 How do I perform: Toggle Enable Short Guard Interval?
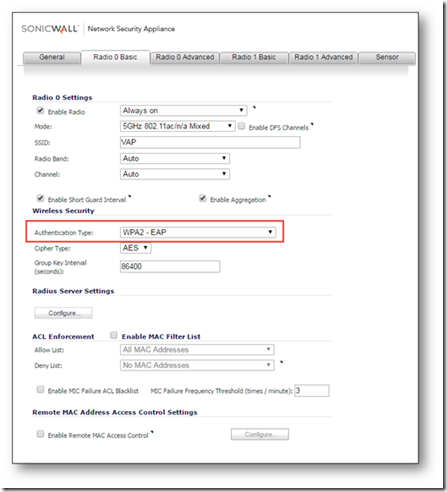click(x=40, y=198)
